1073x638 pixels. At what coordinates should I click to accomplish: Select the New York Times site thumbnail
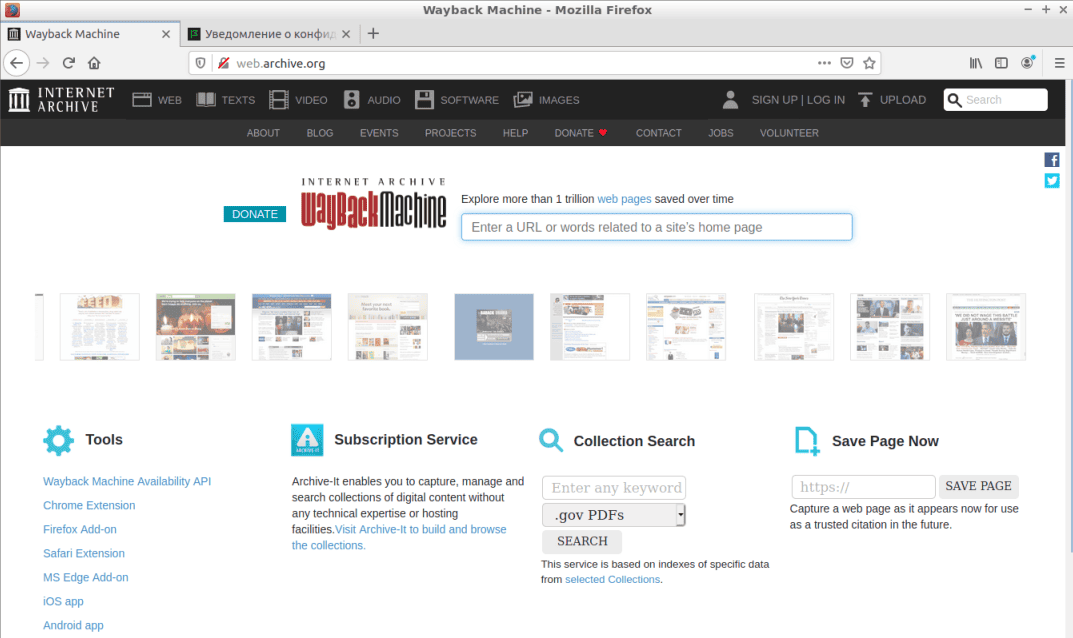[x=793, y=327]
